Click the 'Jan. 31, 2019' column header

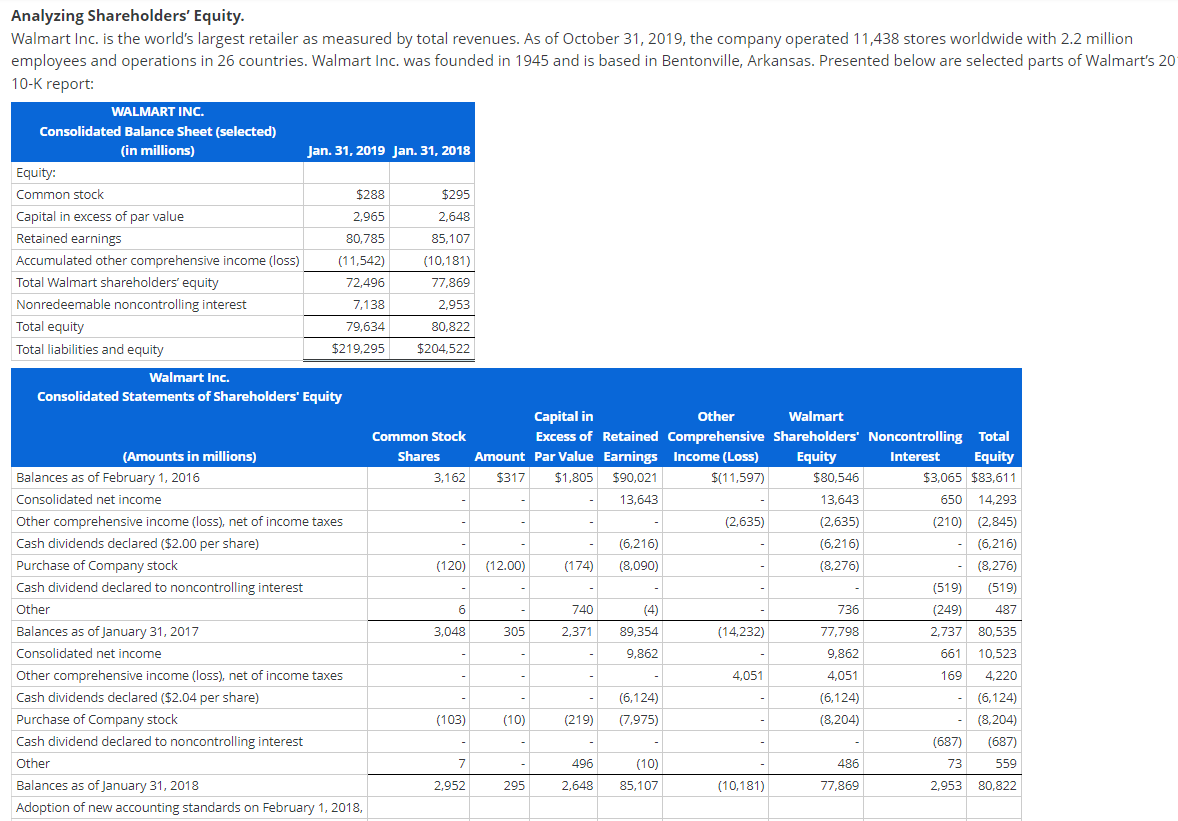coord(346,150)
